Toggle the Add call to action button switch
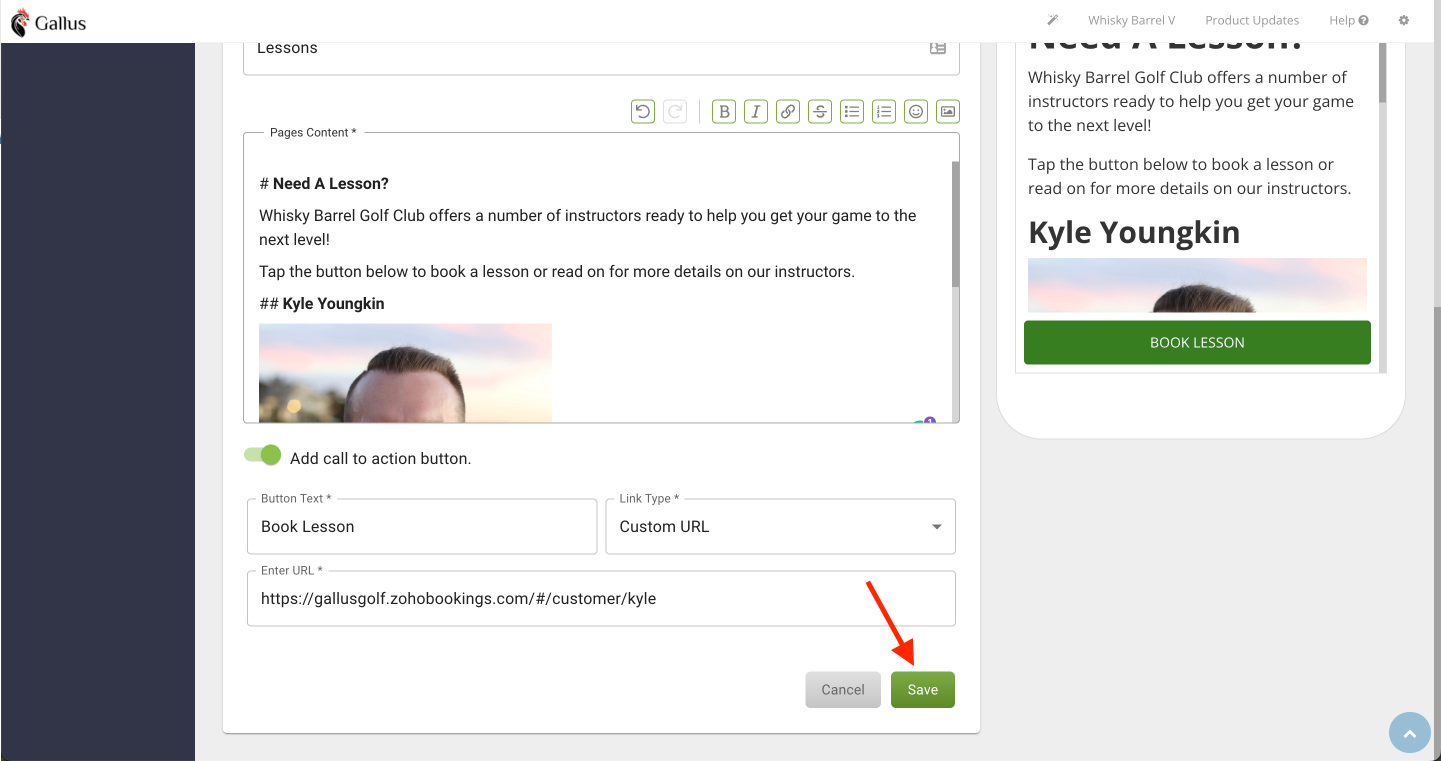1441x761 pixels. click(263, 456)
